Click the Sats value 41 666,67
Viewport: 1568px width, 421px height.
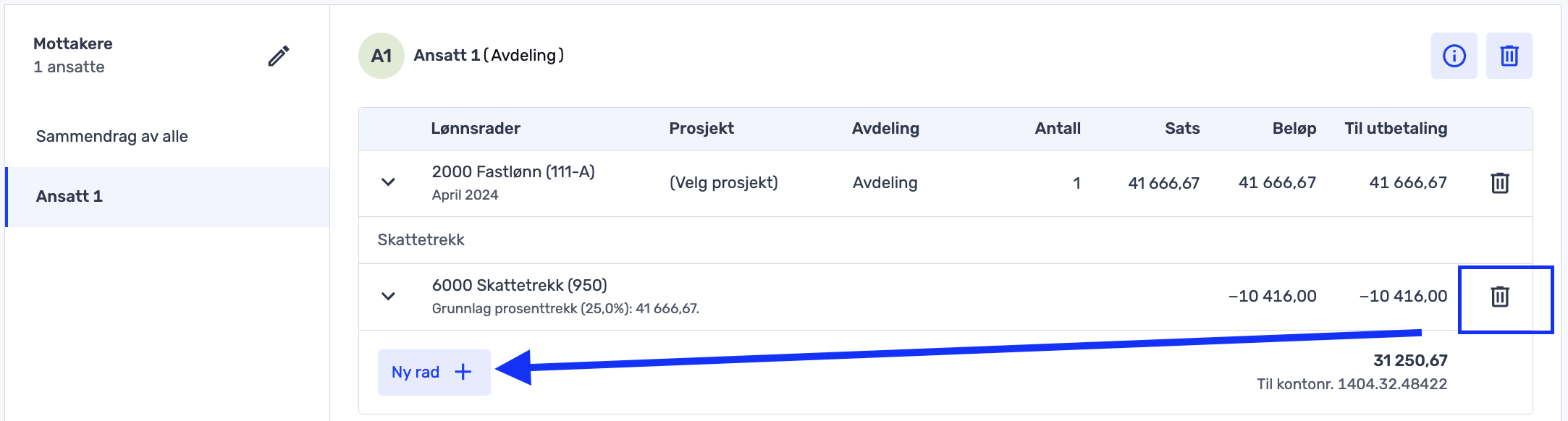click(x=1163, y=183)
